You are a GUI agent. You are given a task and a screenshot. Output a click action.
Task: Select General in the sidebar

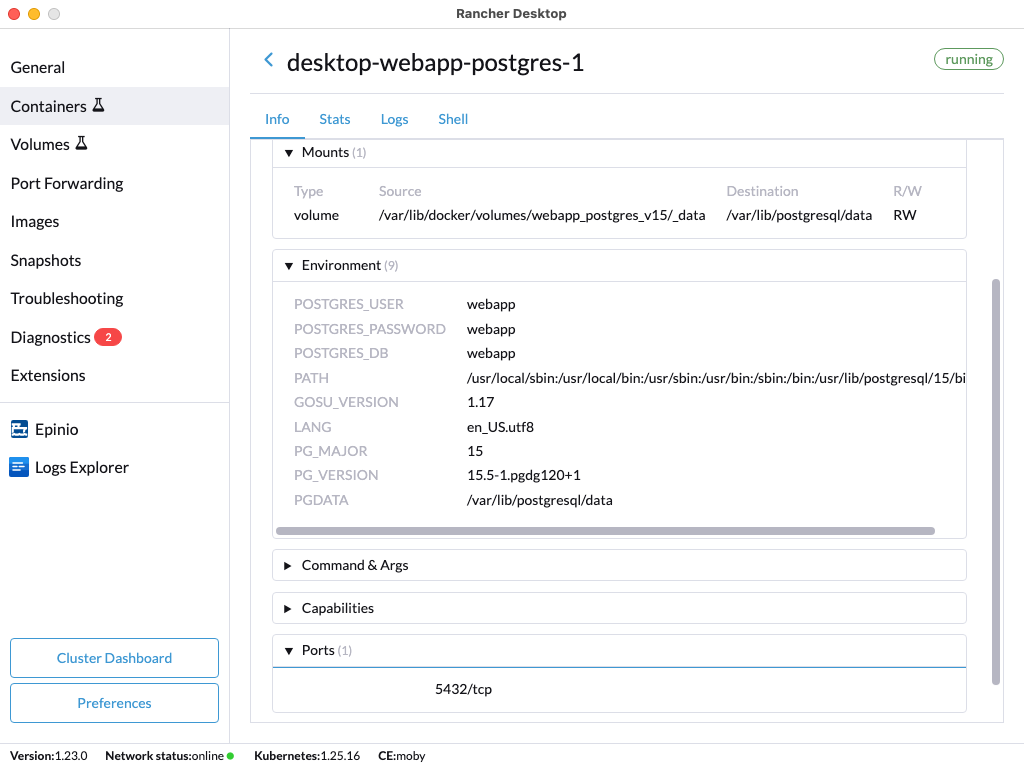[x=114, y=67]
